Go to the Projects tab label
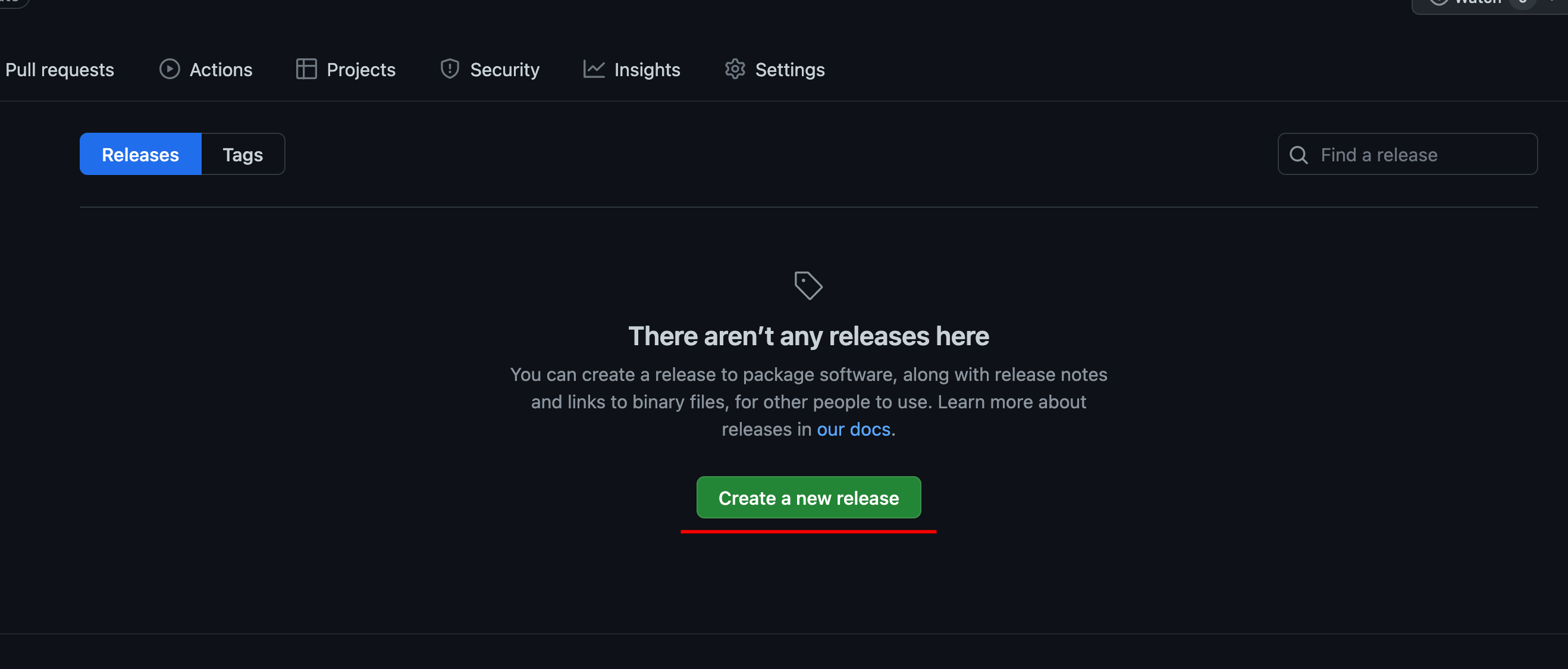The width and height of the screenshot is (1568, 669). click(x=361, y=70)
